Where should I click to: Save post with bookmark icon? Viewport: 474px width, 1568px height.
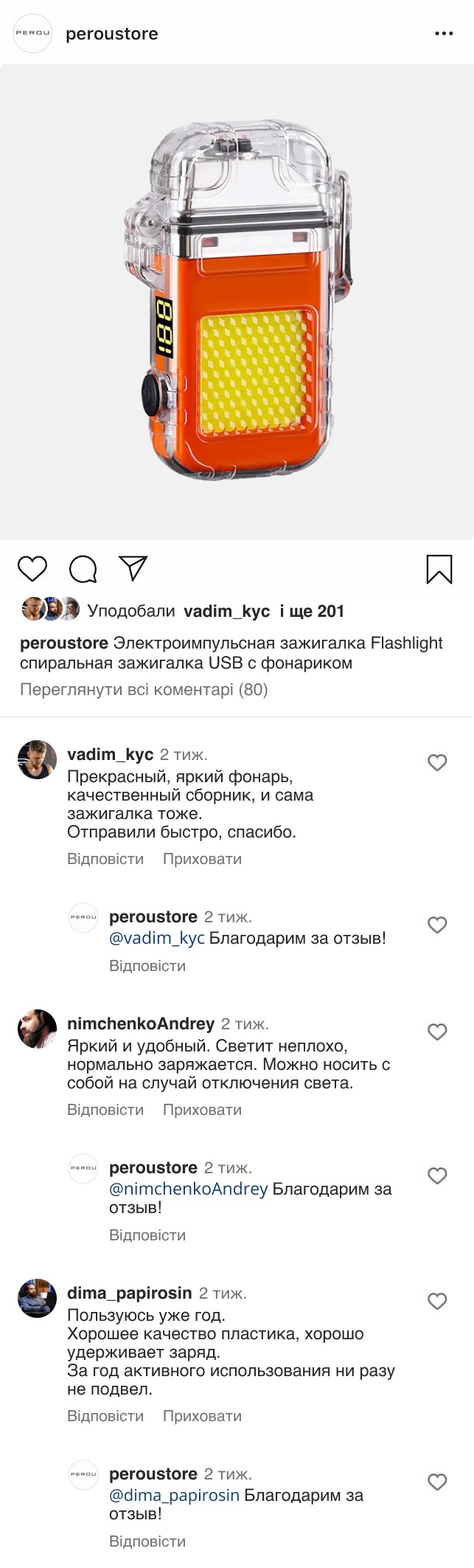pos(439,569)
